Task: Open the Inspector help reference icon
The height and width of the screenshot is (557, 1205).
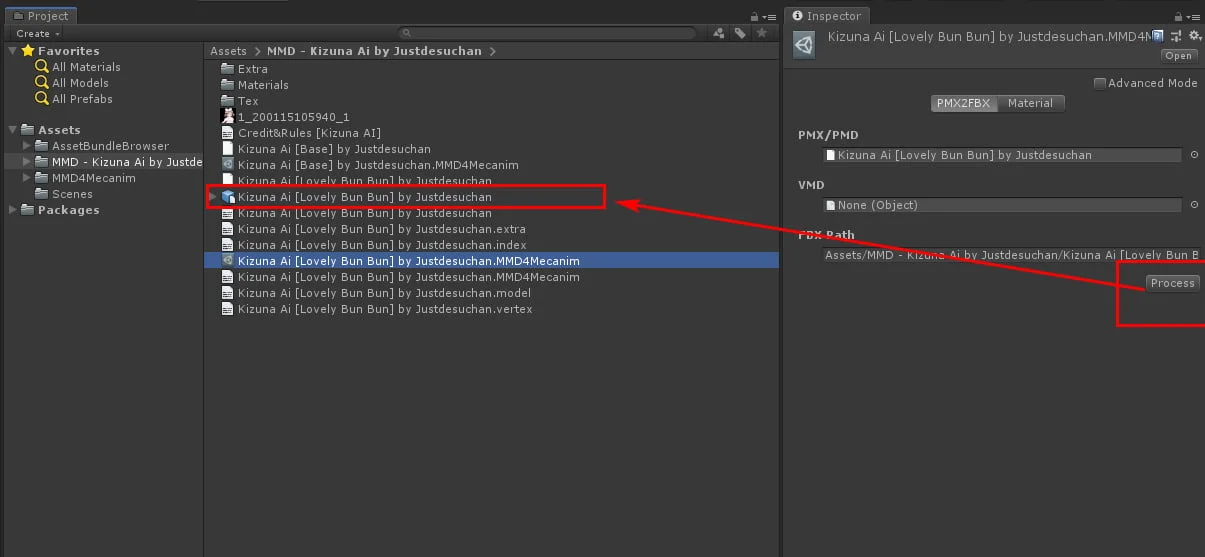Action: pyautogui.click(x=1158, y=36)
